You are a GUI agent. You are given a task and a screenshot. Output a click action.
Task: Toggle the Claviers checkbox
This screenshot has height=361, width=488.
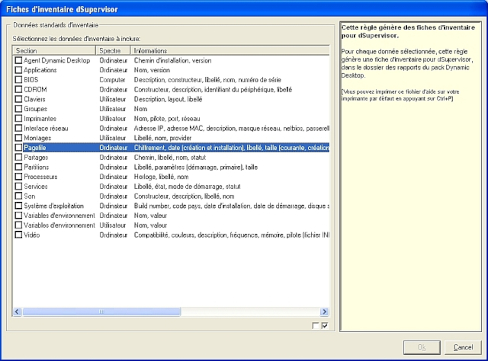click(18, 99)
